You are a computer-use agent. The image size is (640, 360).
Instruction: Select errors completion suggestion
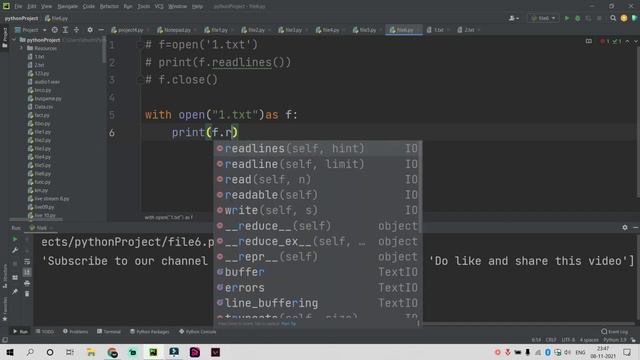(318, 288)
